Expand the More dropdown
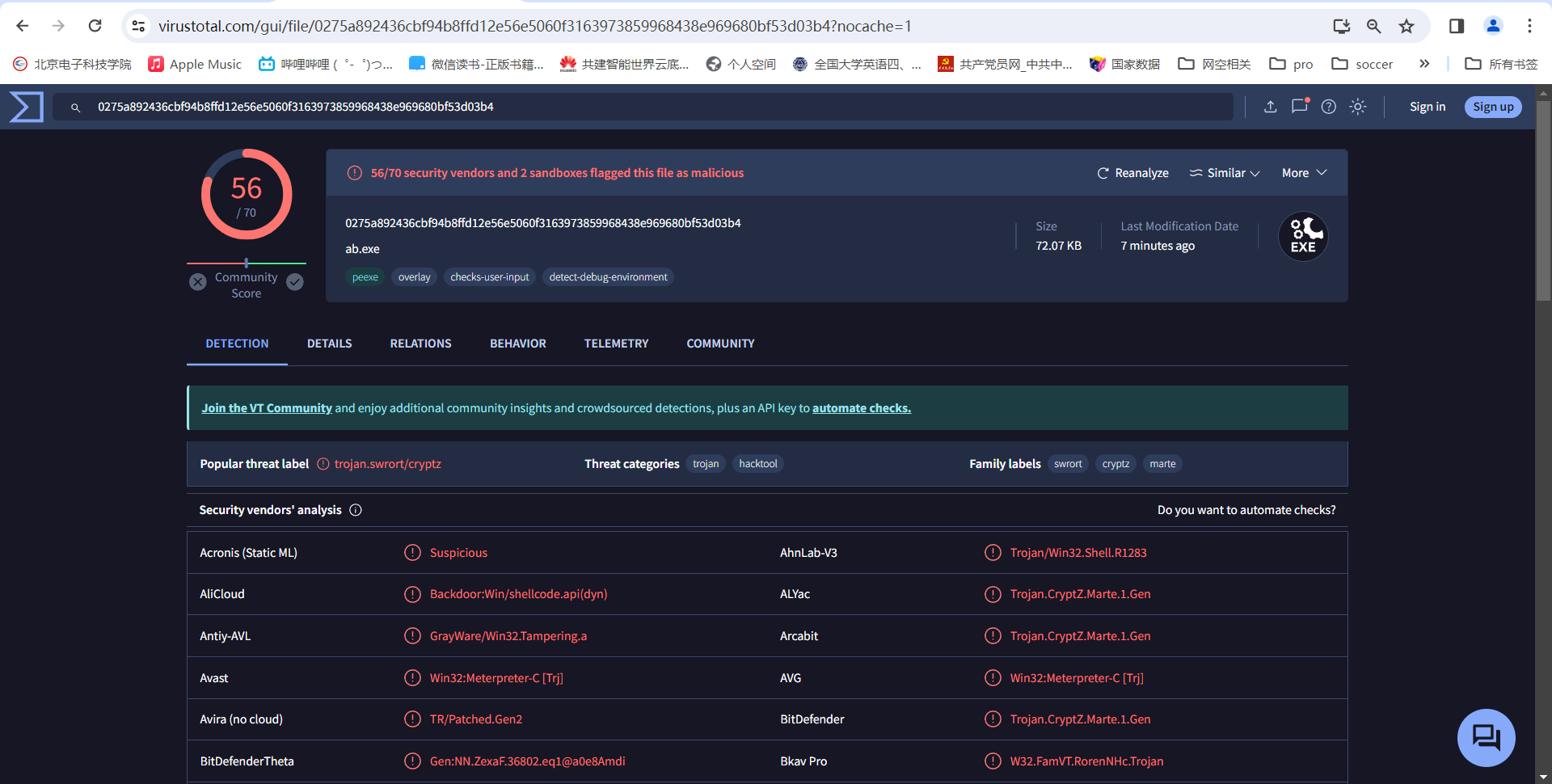1552x784 pixels. (x=1304, y=173)
